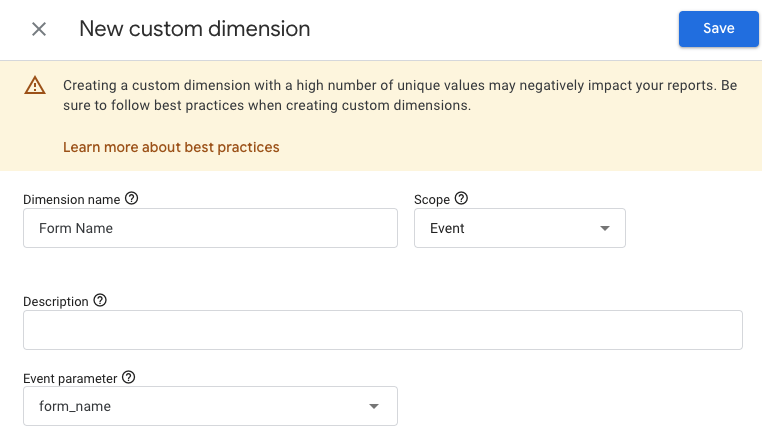Screen dimensions: 762x440
Task: Open Learn more about best practices link
Action: (171, 147)
